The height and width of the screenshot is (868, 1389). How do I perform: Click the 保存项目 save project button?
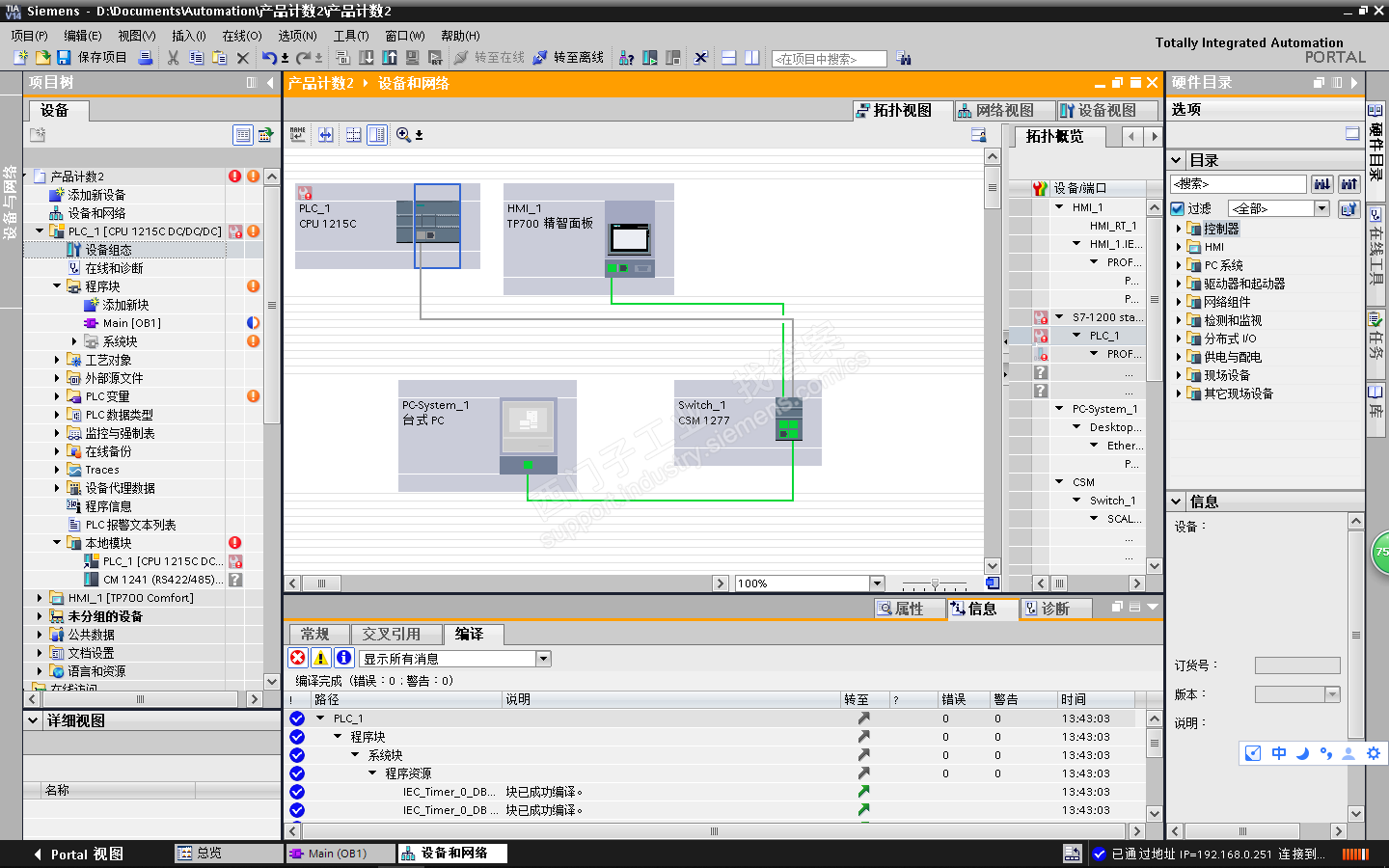pos(93,58)
